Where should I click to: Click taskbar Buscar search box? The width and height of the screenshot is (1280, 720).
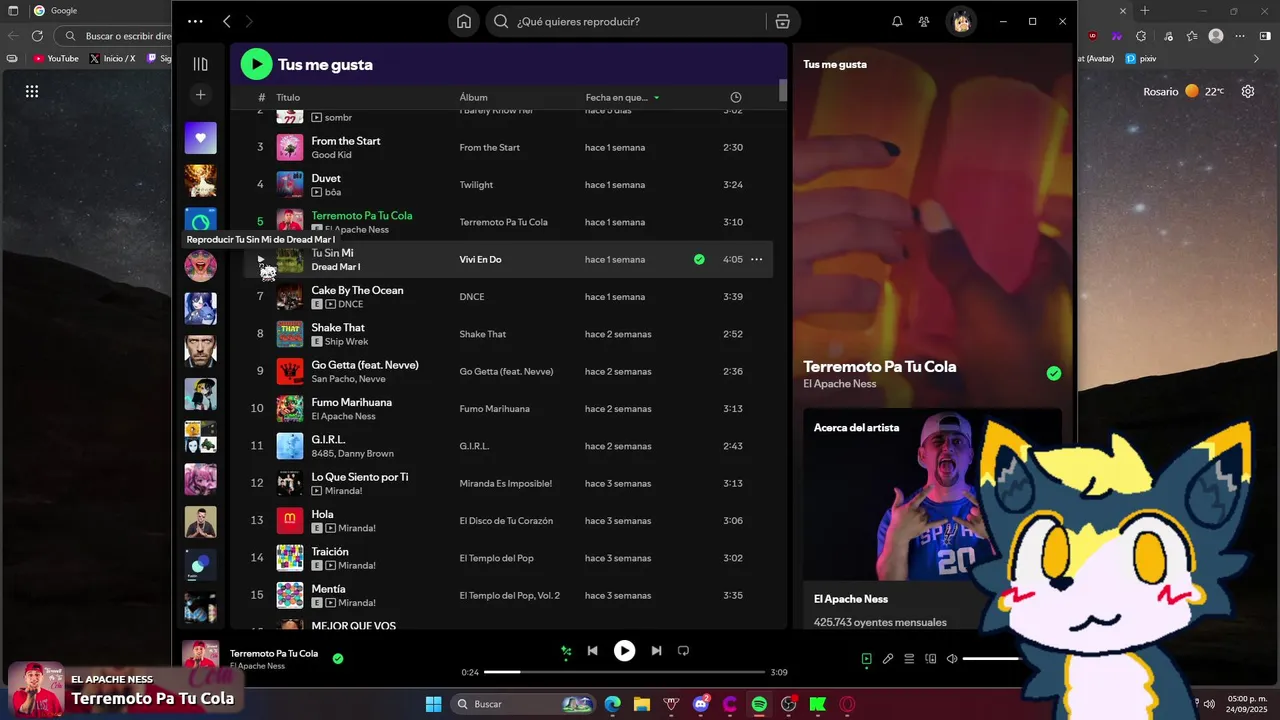coord(524,704)
